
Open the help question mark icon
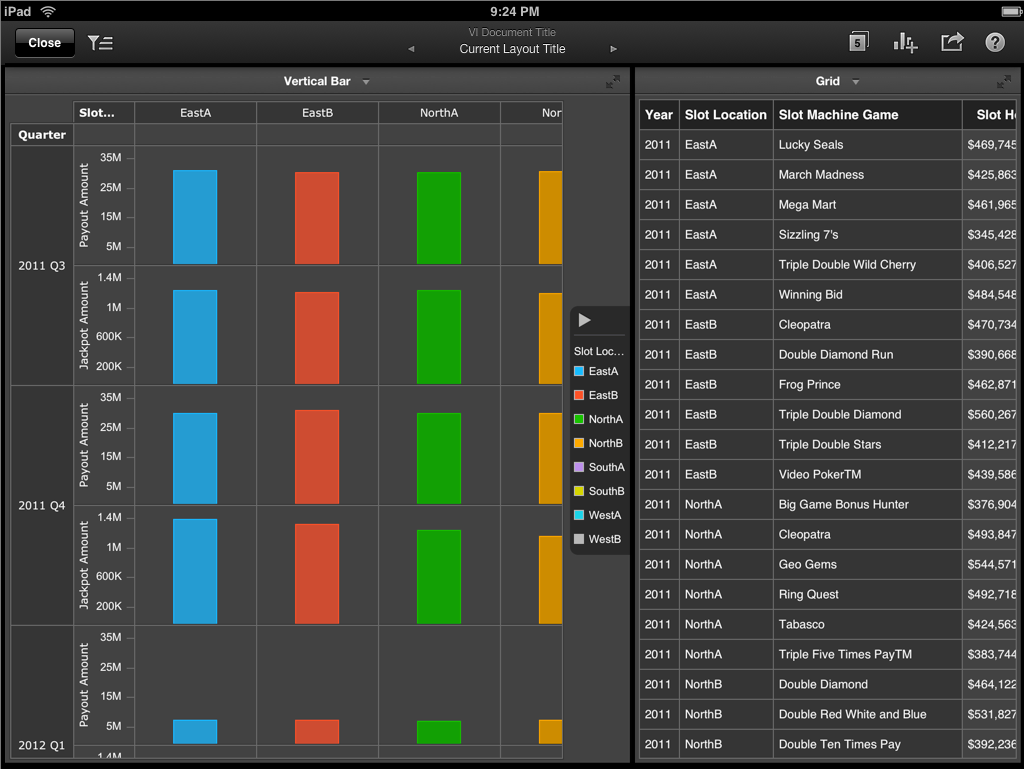(995, 42)
